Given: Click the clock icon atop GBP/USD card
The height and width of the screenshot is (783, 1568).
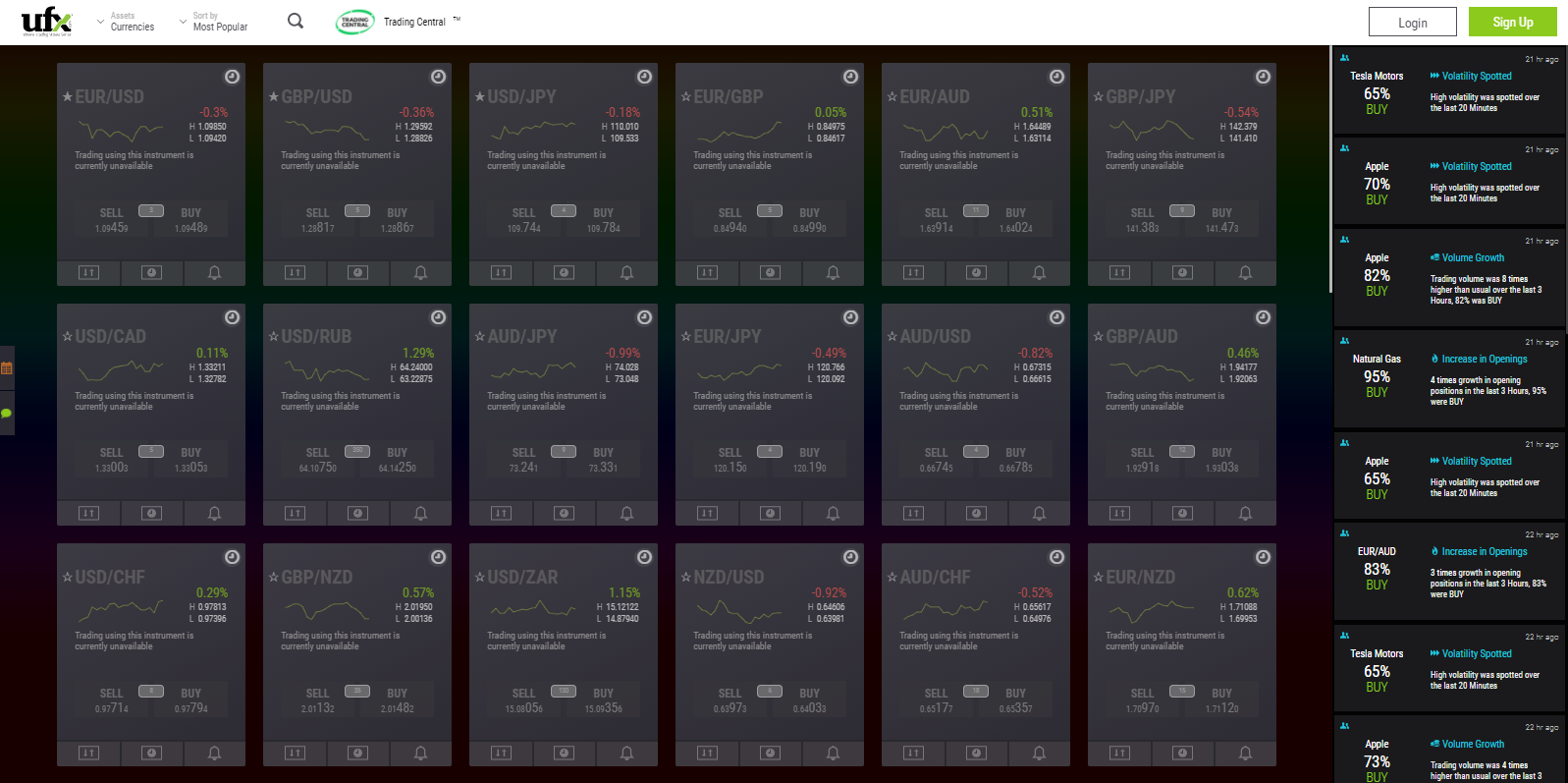Looking at the screenshot, I should click(438, 77).
